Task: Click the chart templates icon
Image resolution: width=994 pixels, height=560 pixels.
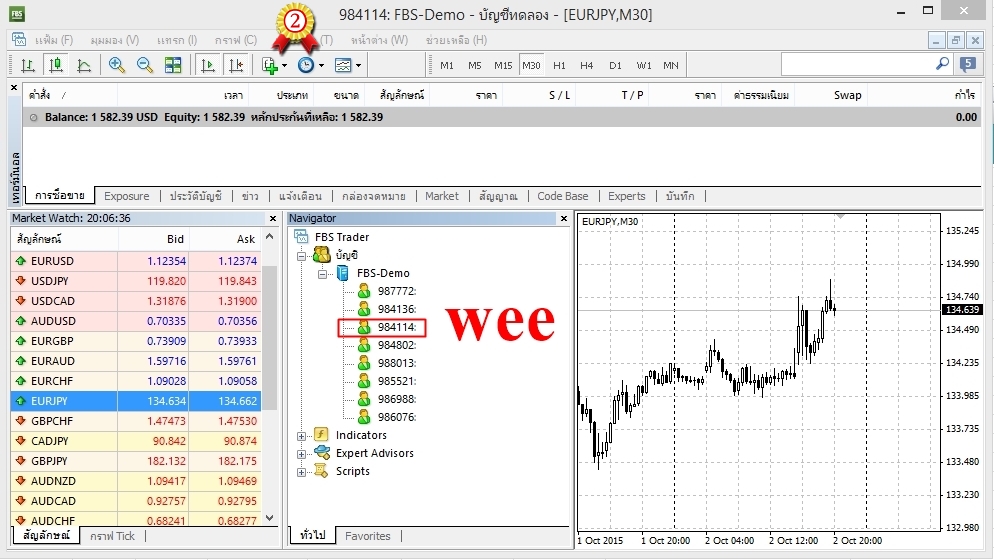Action: pyautogui.click(x=343, y=65)
